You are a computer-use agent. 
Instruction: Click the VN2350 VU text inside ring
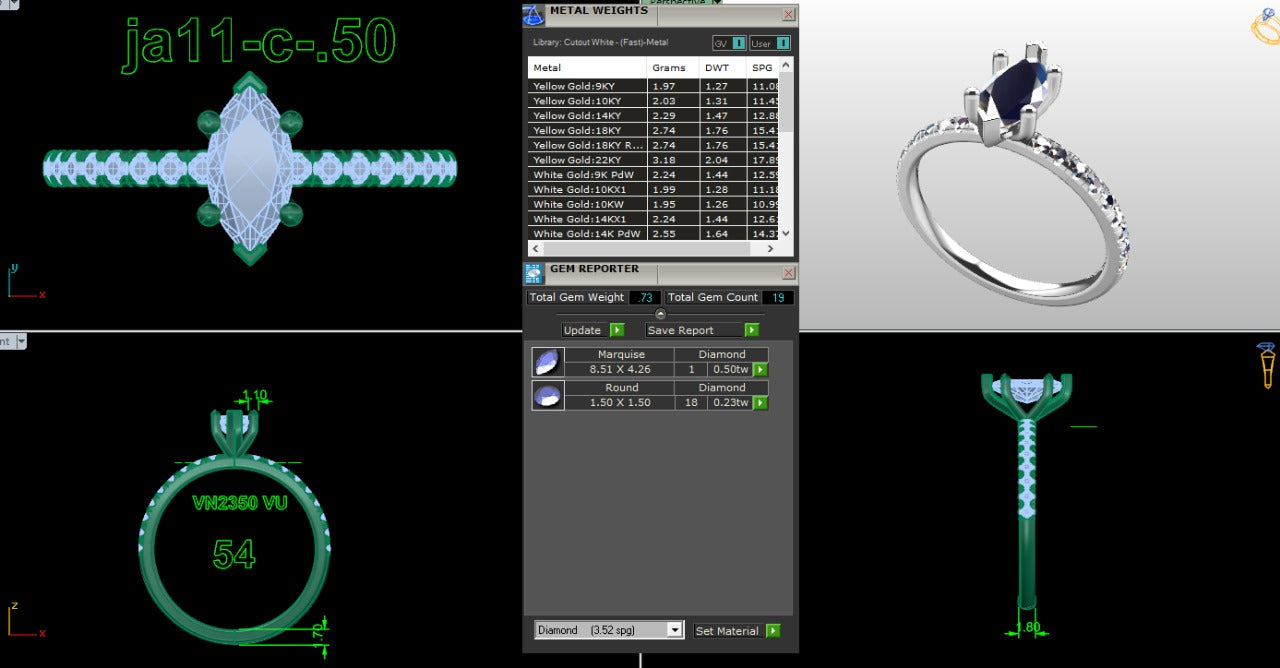pos(239,502)
